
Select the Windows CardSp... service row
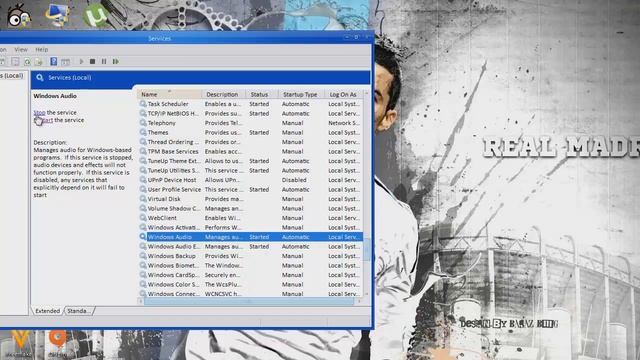250,275
